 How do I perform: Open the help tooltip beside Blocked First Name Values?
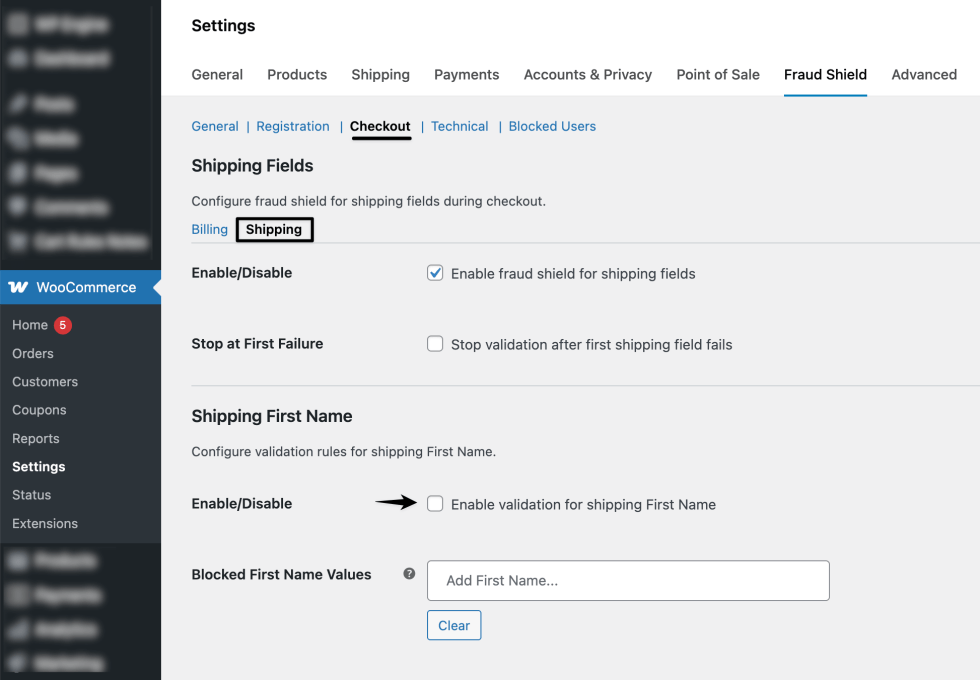tap(409, 574)
